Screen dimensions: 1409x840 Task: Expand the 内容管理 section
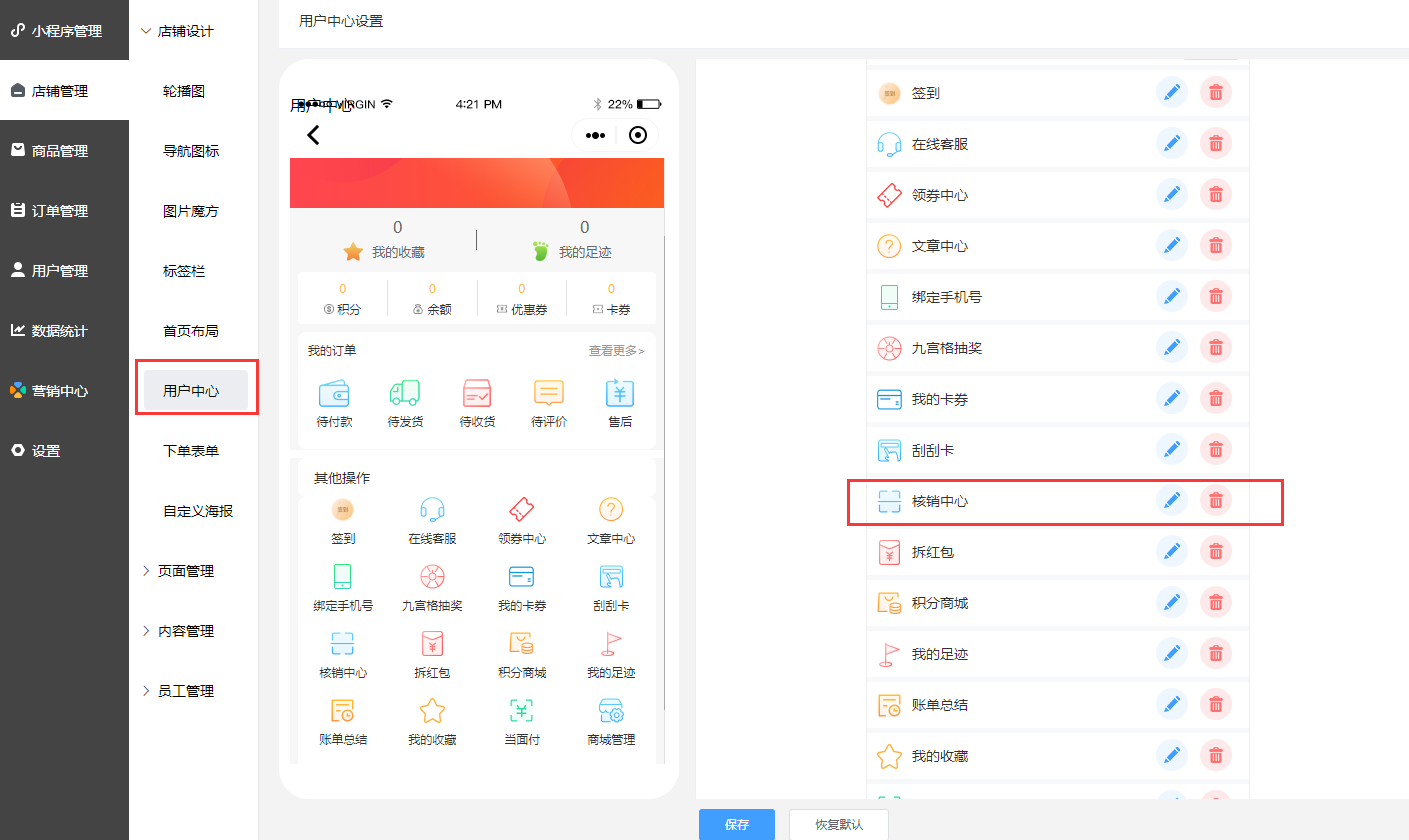tap(178, 631)
